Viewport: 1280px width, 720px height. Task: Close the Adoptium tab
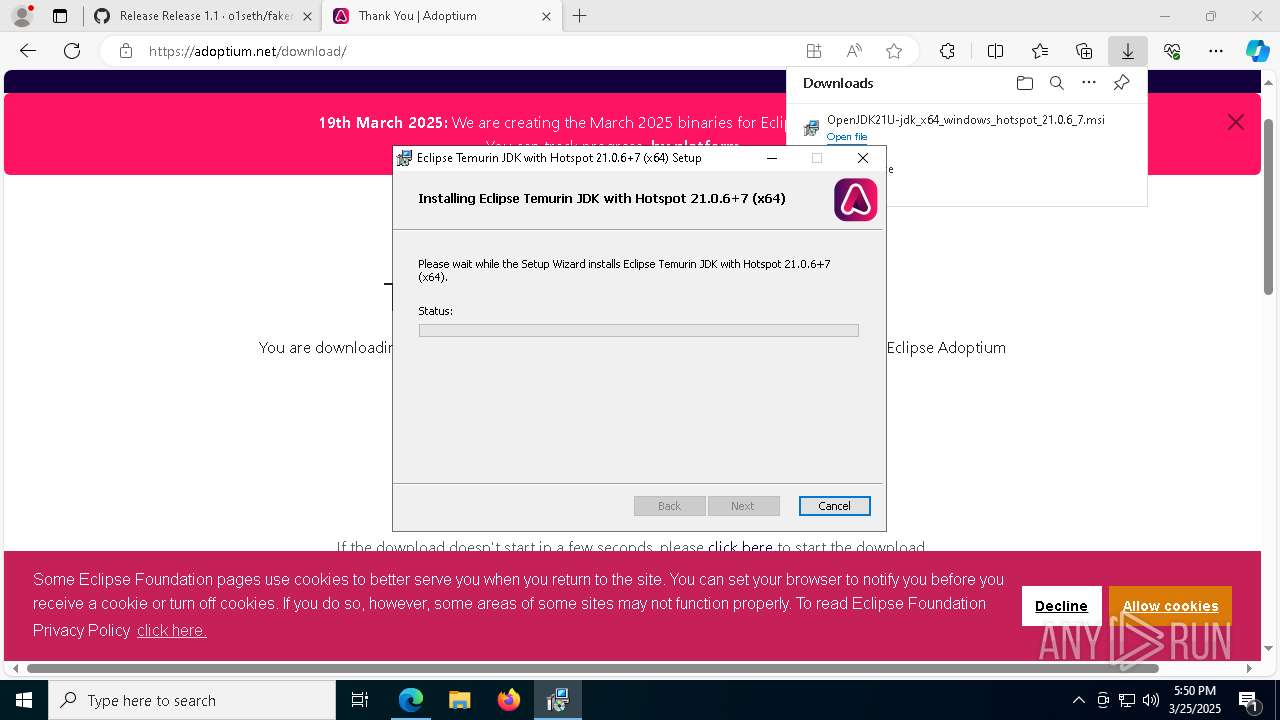(x=546, y=16)
